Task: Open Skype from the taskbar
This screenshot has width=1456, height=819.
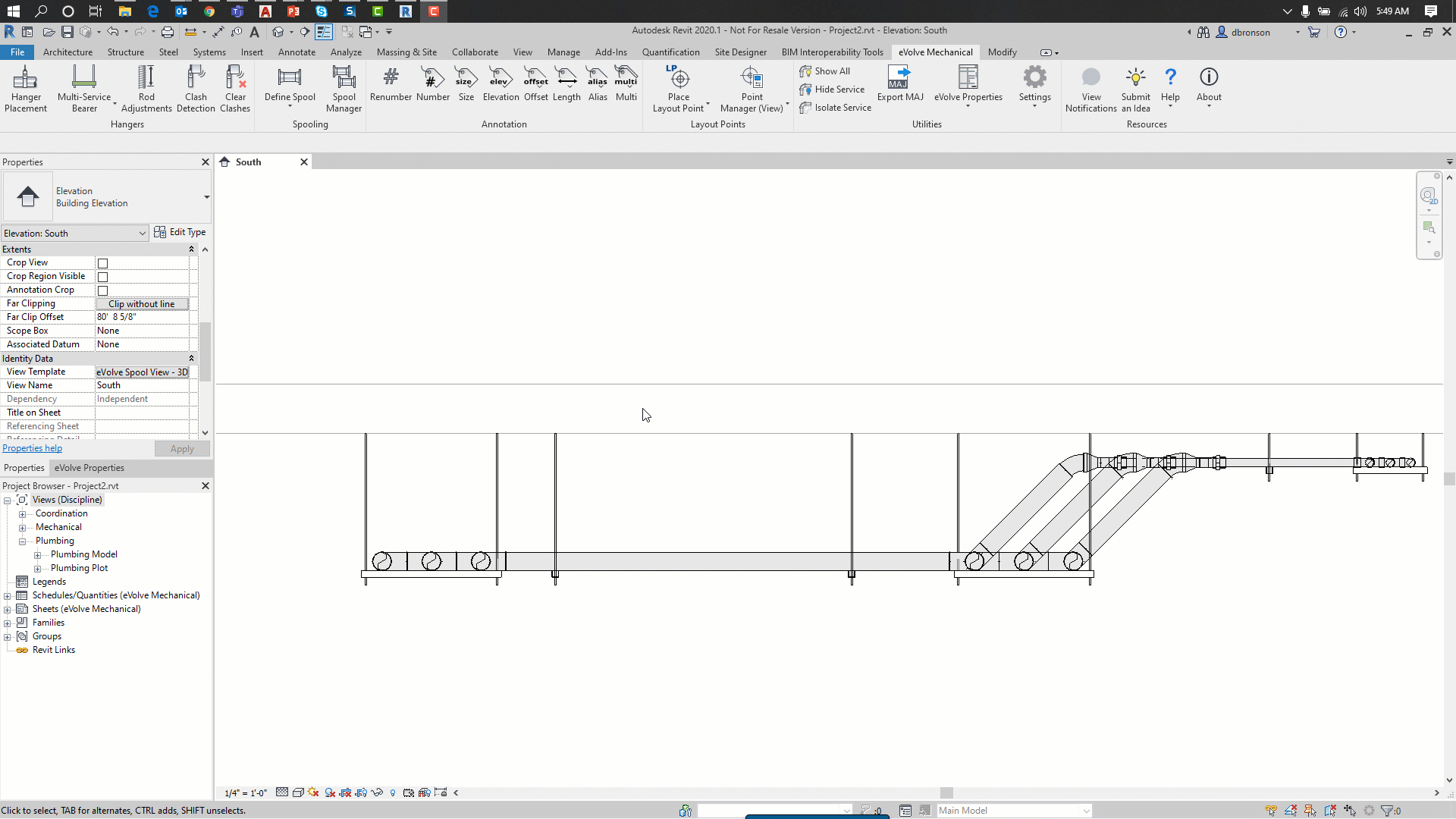Action: [322, 11]
